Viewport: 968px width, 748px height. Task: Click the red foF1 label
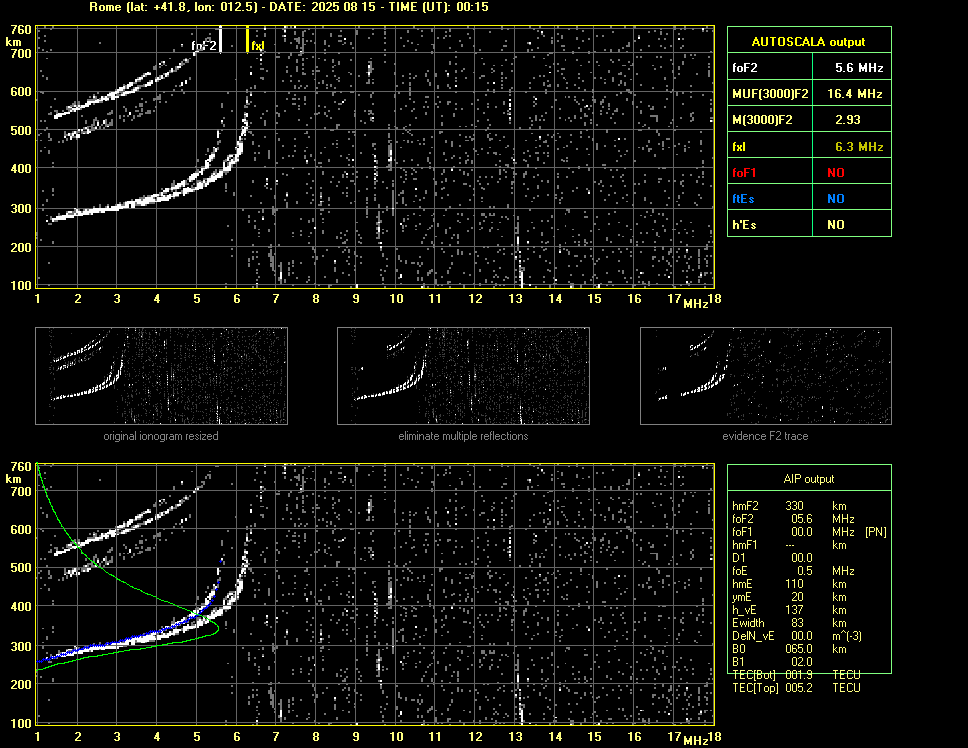coord(744,173)
